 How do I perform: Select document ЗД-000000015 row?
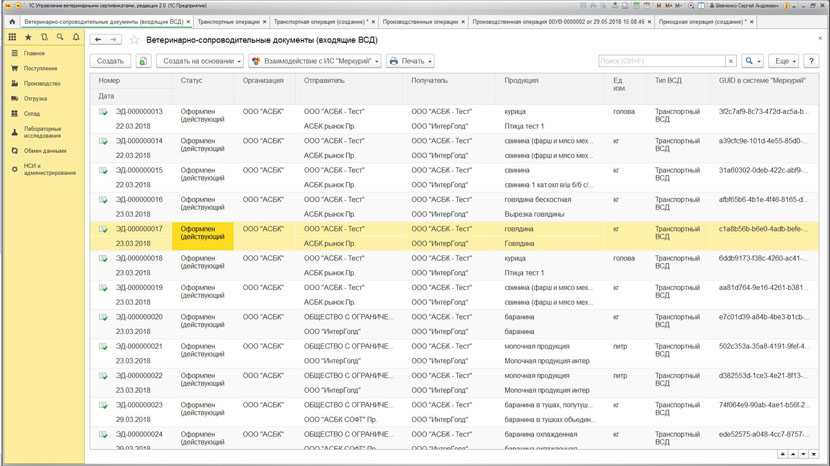tap(454, 177)
